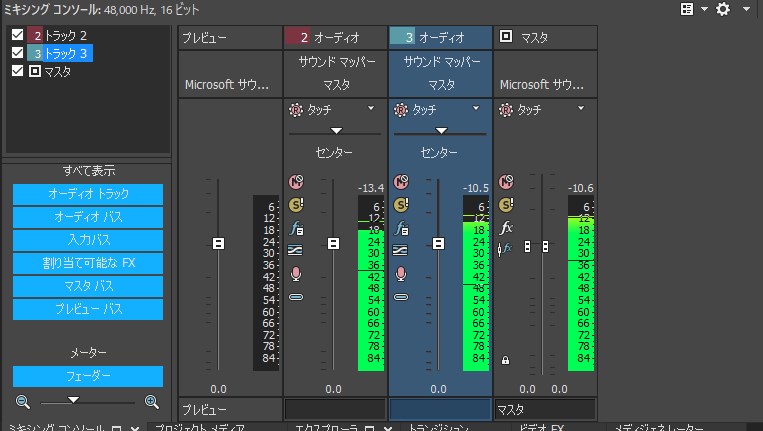Viewport: 763px width, 431px height.
Task: Open track 3 サウンド マッパー input selector
Action: tap(441, 62)
